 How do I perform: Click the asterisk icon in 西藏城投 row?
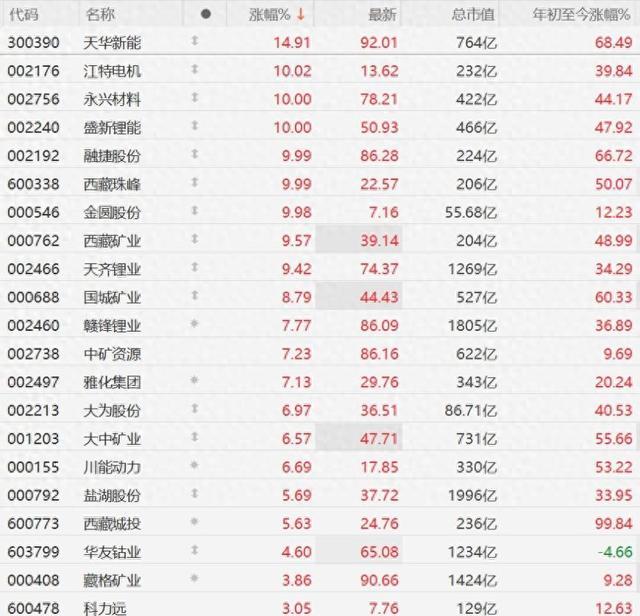(195, 524)
